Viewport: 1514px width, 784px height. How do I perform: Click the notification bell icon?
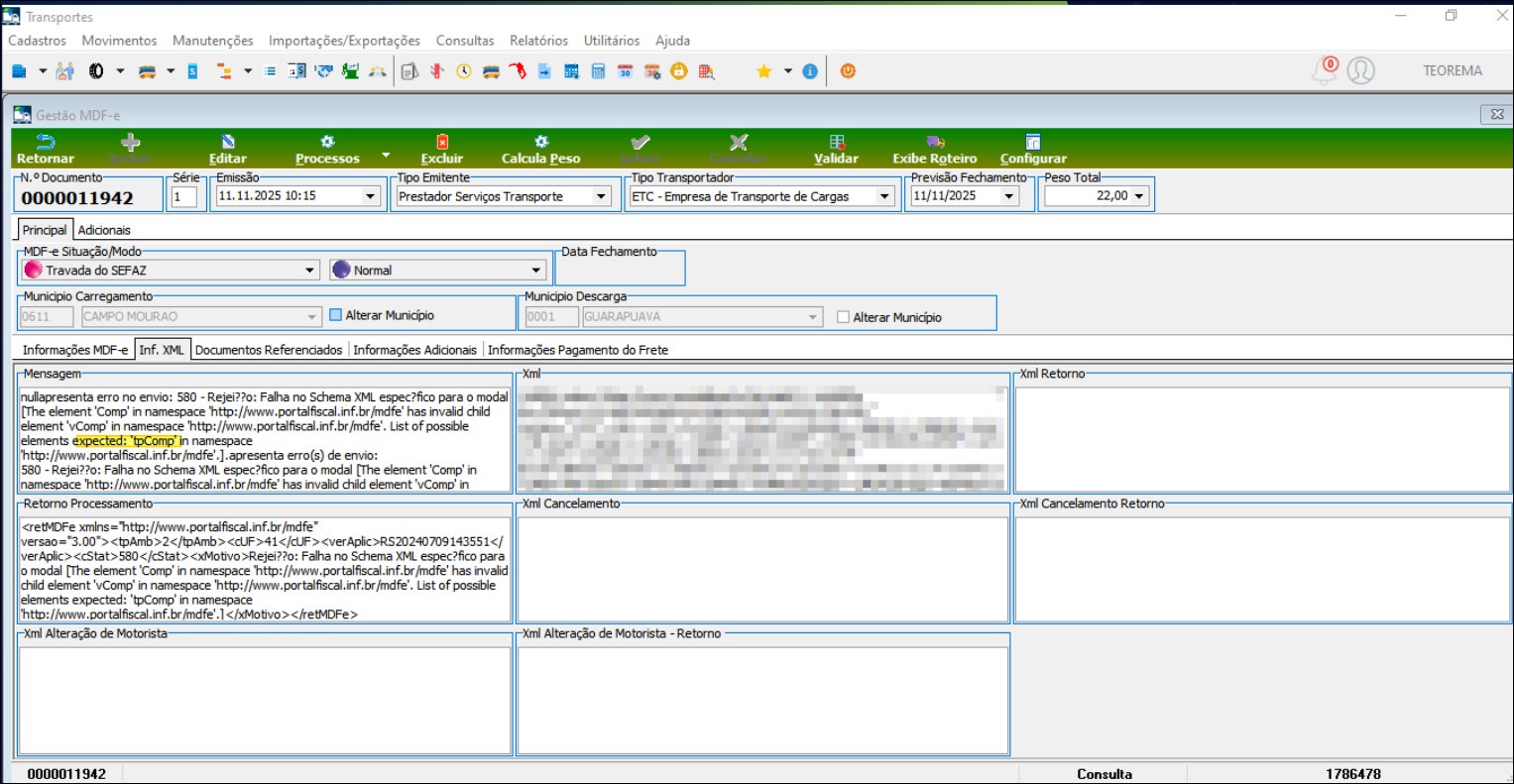tap(1324, 71)
